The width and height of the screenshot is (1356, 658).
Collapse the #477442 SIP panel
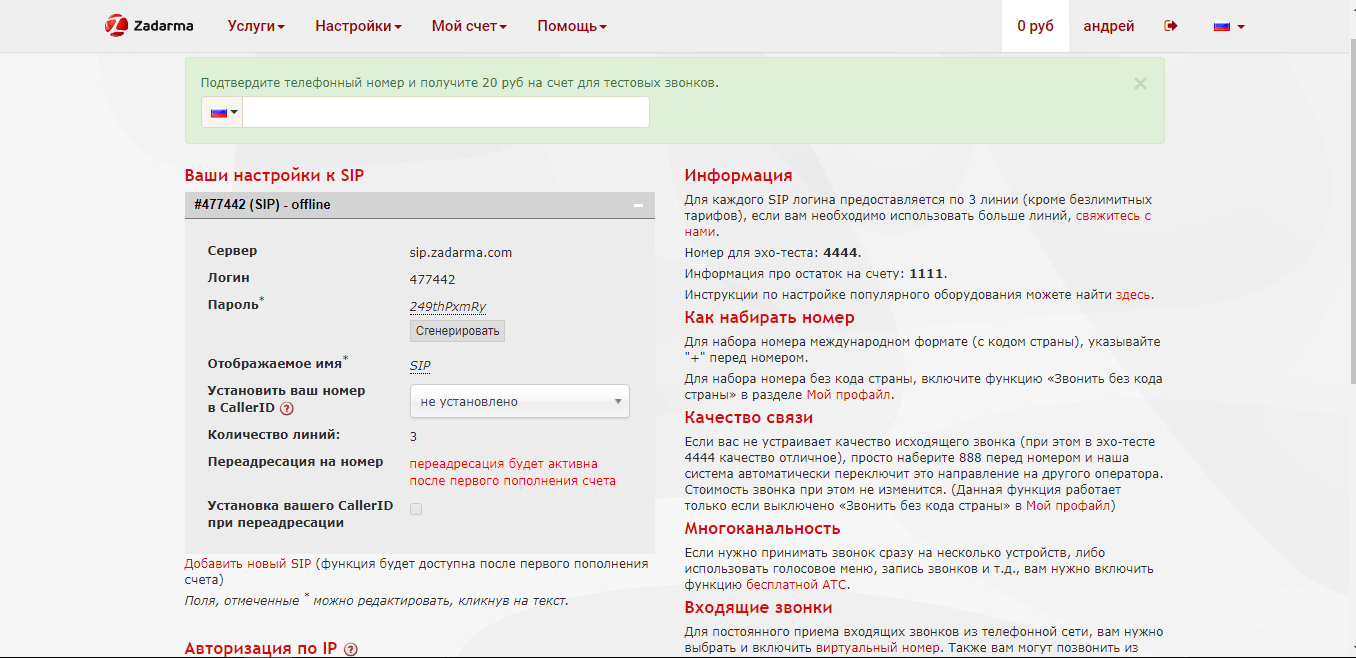pos(638,205)
